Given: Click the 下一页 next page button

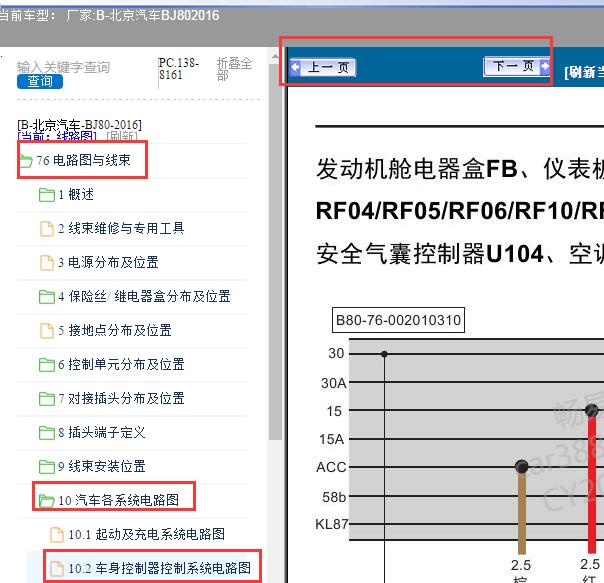Looking at the screenshot, I should coord(517,67).
